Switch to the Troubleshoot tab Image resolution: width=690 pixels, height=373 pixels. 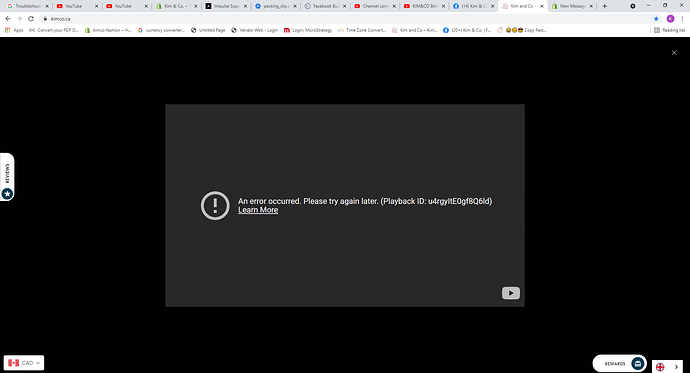[27, 6]
